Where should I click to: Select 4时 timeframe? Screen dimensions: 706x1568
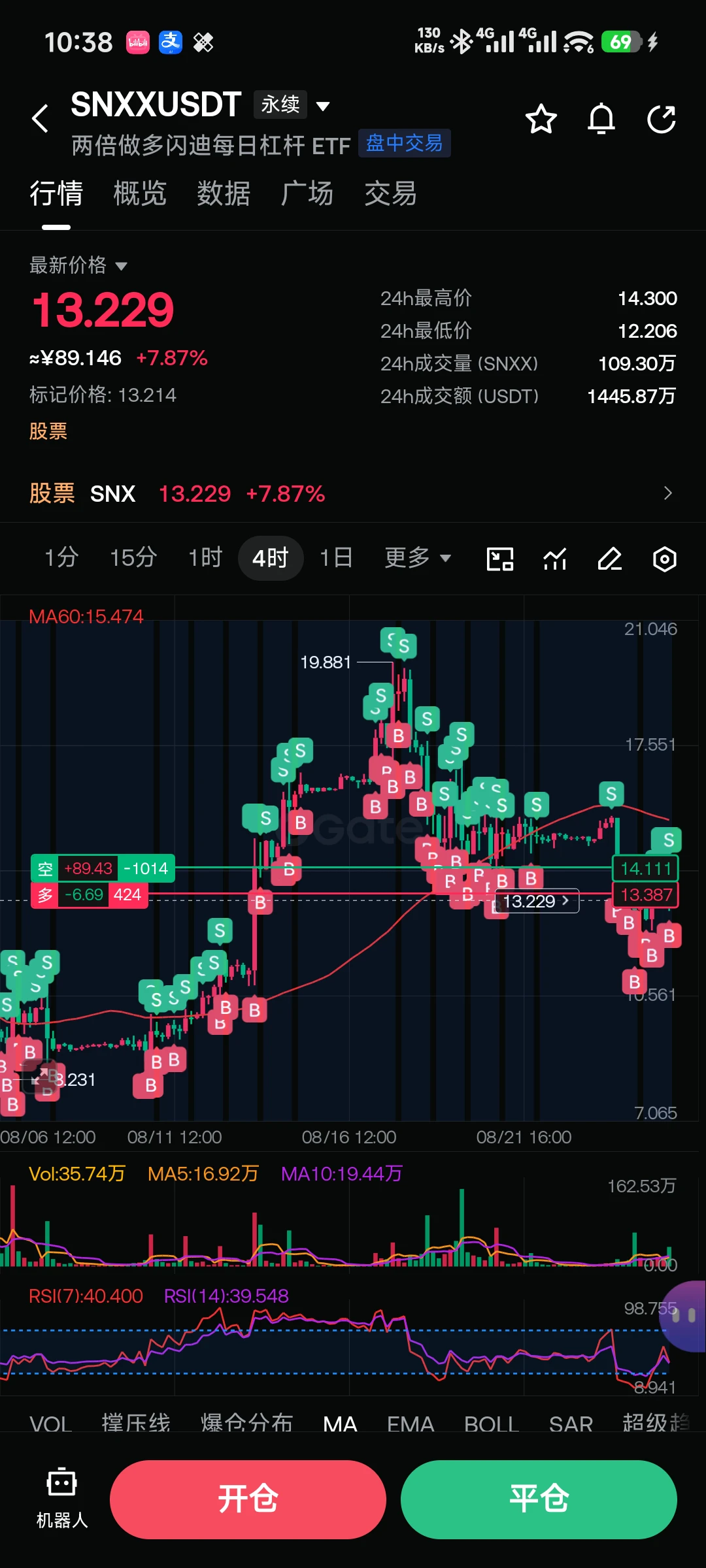click(x=271, y=558)
